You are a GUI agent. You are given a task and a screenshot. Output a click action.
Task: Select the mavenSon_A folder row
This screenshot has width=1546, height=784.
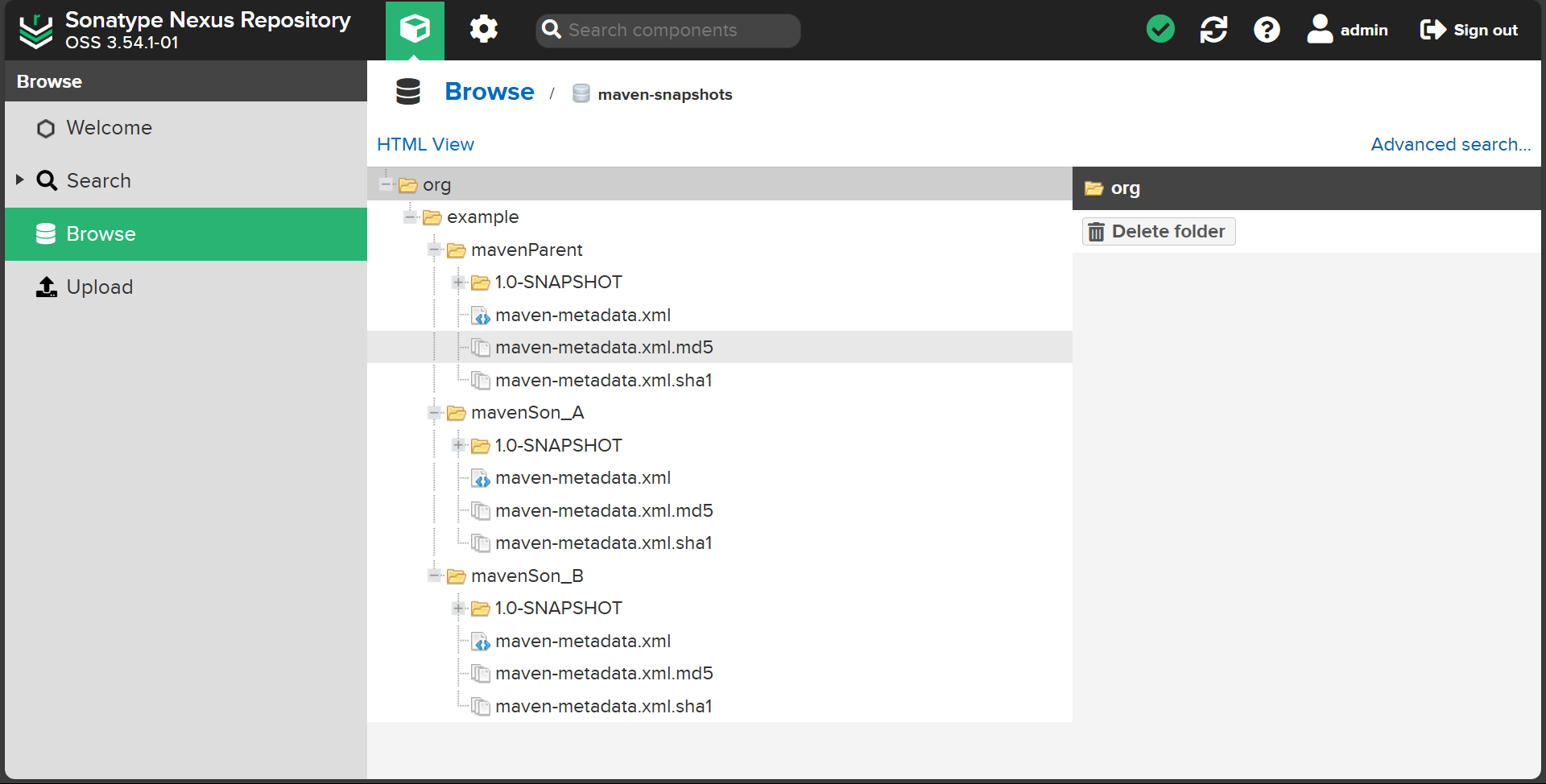(720, 413)
